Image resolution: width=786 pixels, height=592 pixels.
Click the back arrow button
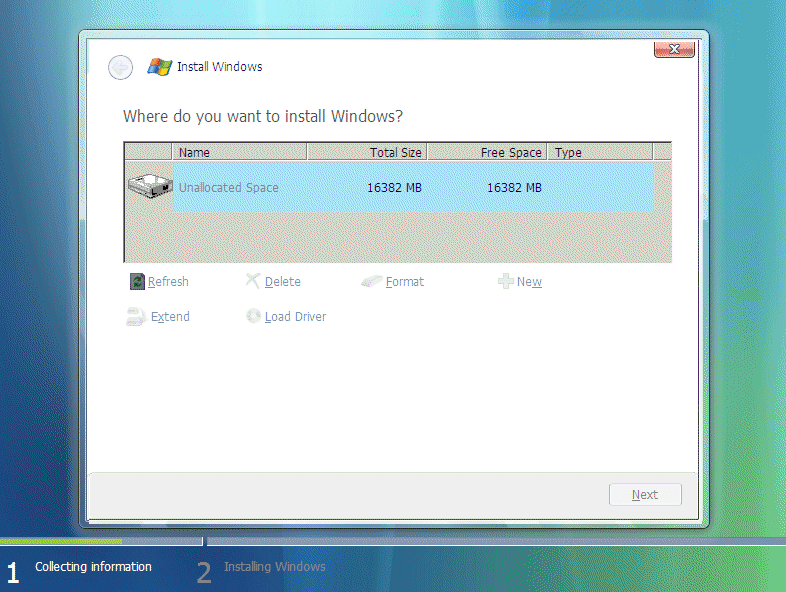click(120, 67)
